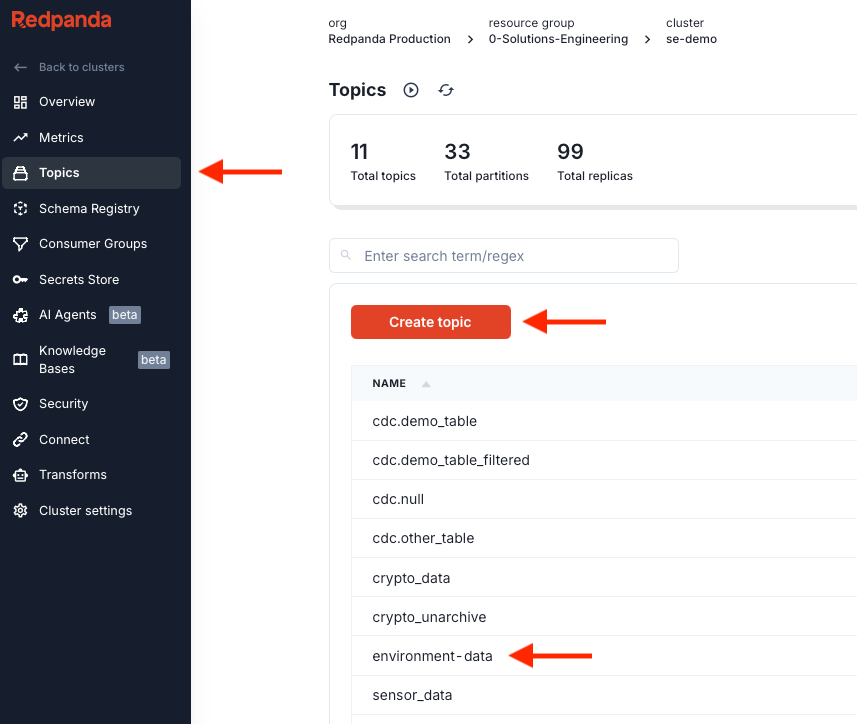Open the crypto_data topic
This screenshot has width=857, height=724.
(x=411, y=578)
